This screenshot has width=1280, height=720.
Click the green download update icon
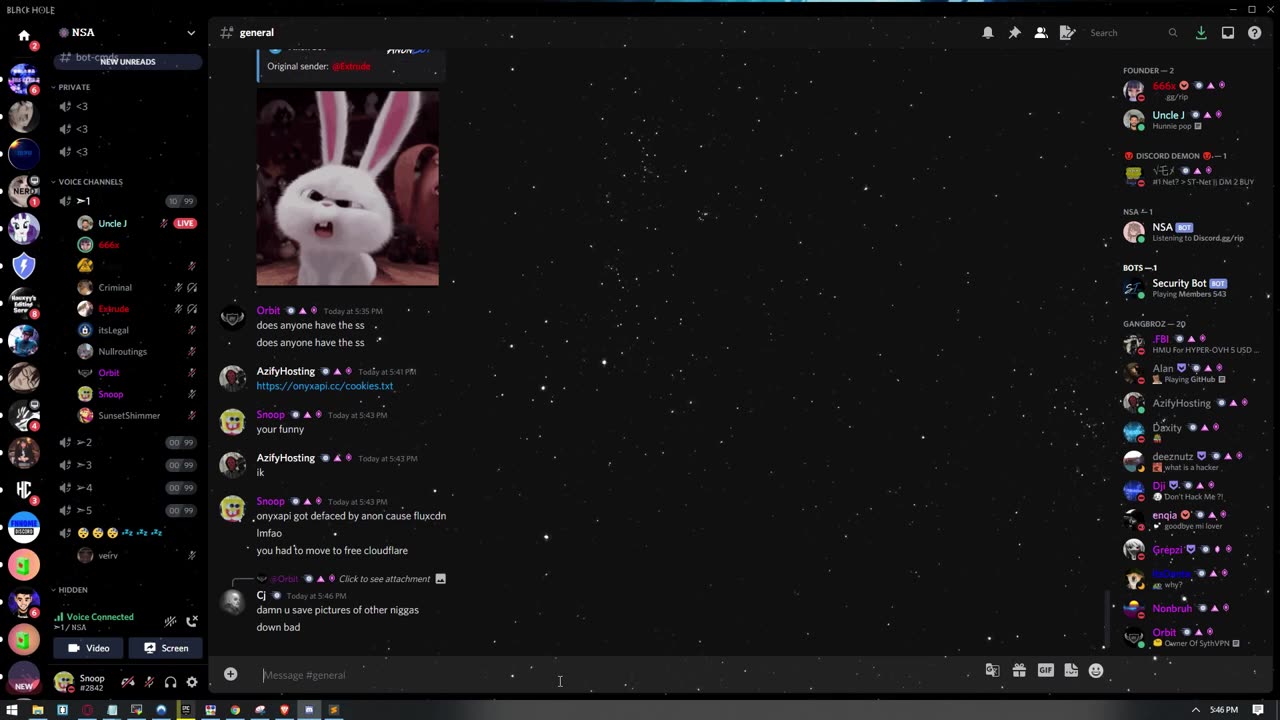coord(1201,33)
